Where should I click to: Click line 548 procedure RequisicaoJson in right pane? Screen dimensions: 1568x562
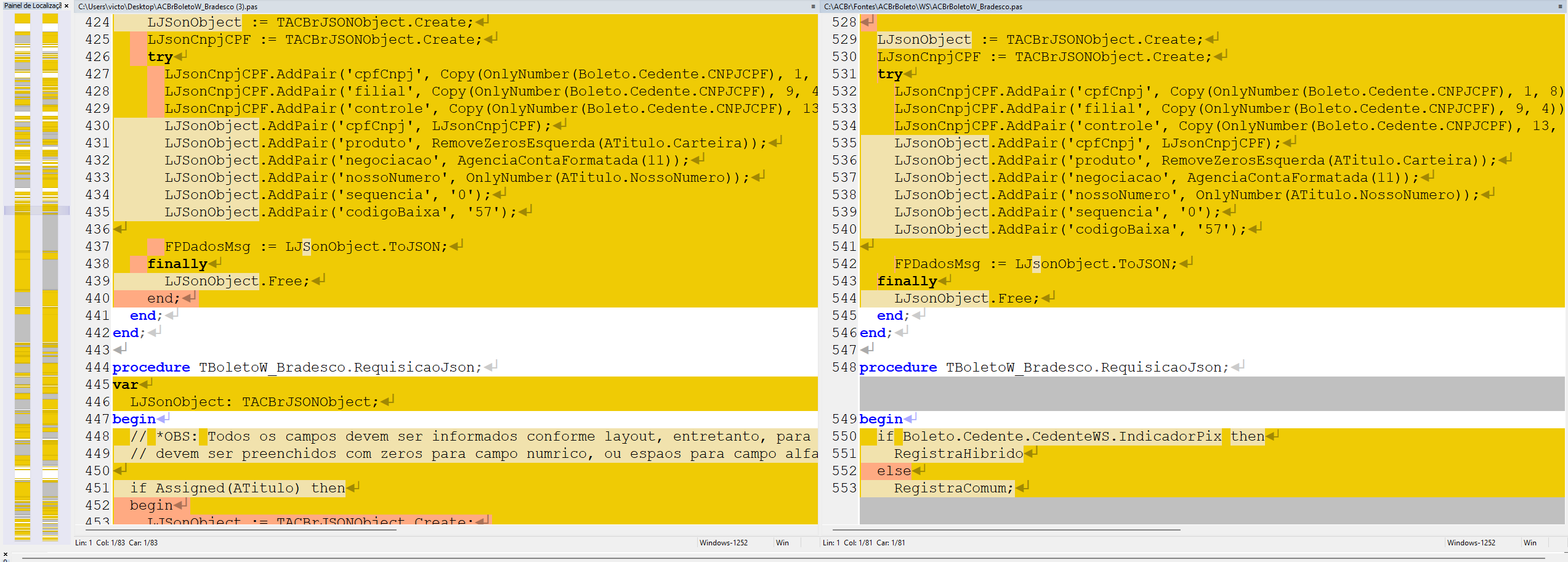pyautogui.click(x=1044, y=367)
